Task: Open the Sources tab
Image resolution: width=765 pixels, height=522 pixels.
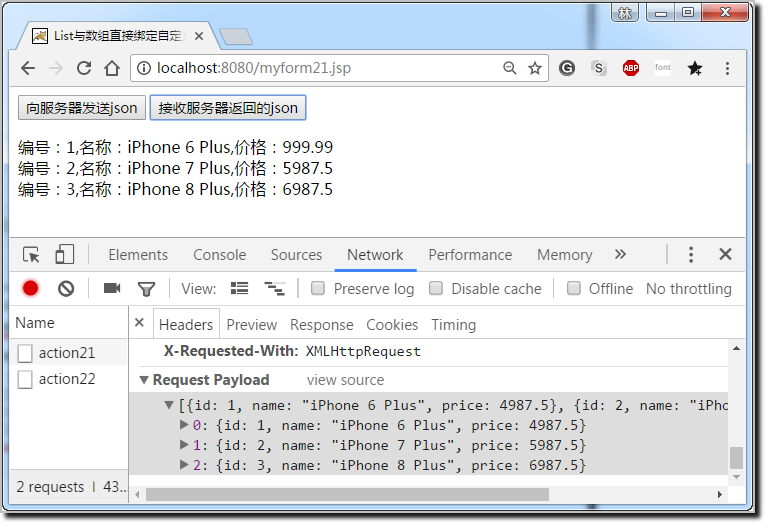Action: coord(296,255)
